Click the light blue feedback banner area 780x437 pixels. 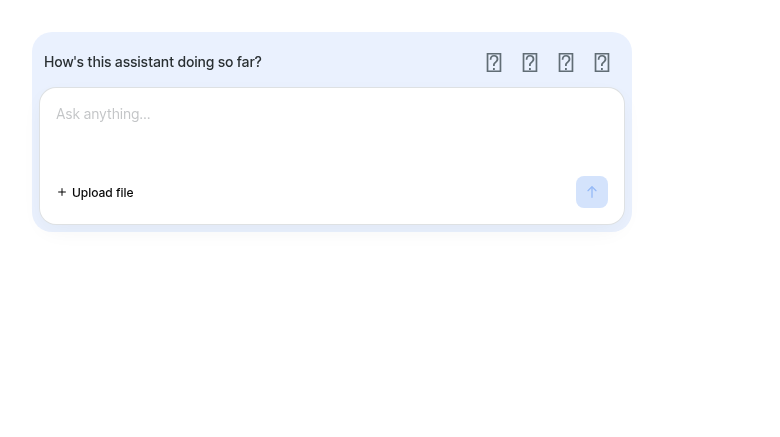coord(332,61)
